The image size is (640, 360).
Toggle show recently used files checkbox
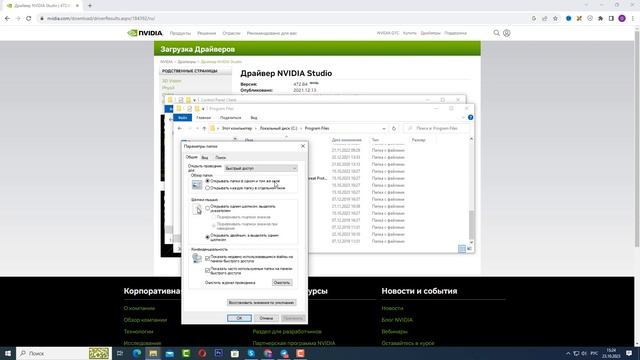point(207,258)
